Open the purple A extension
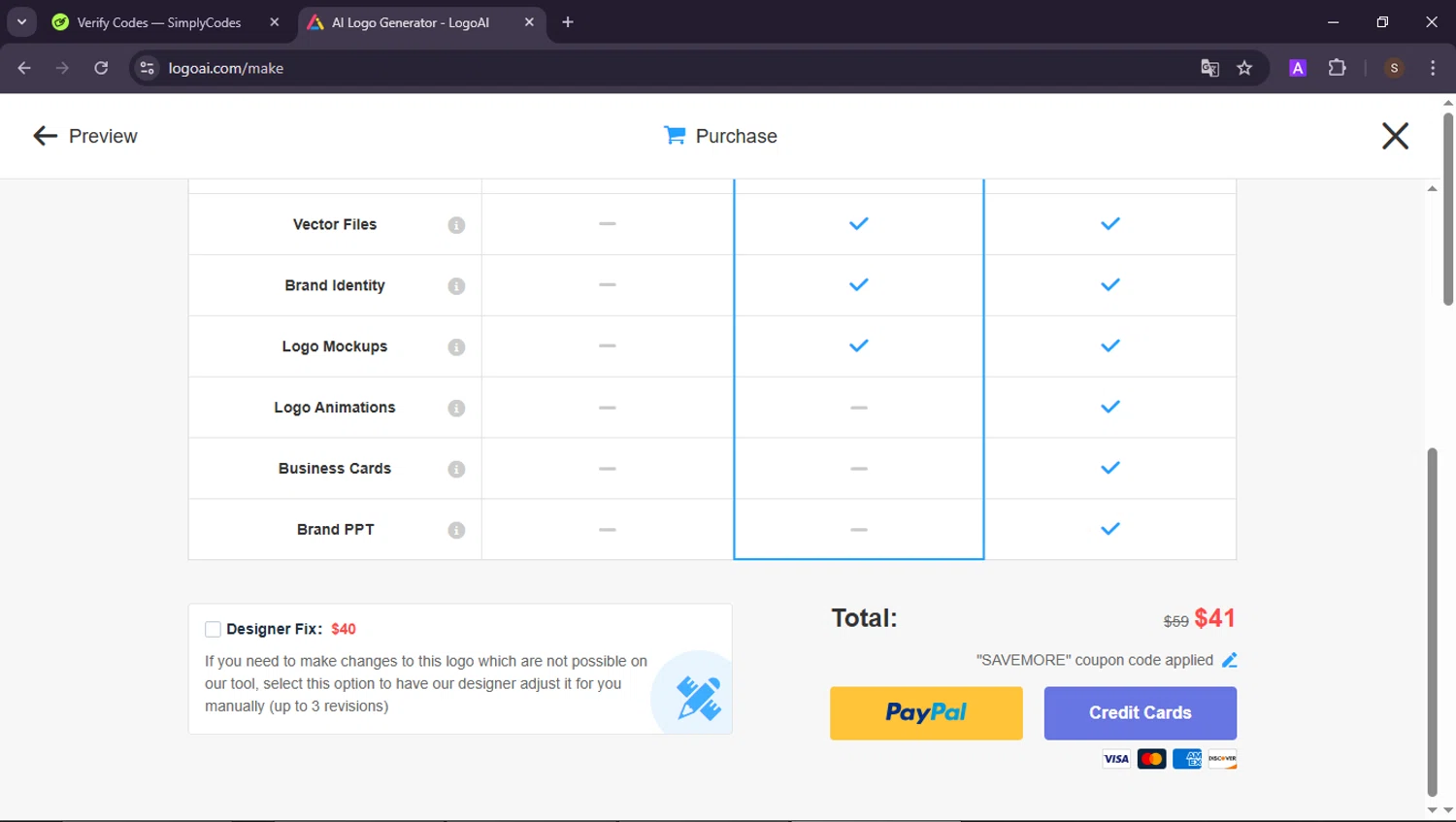 point(1298,68)
